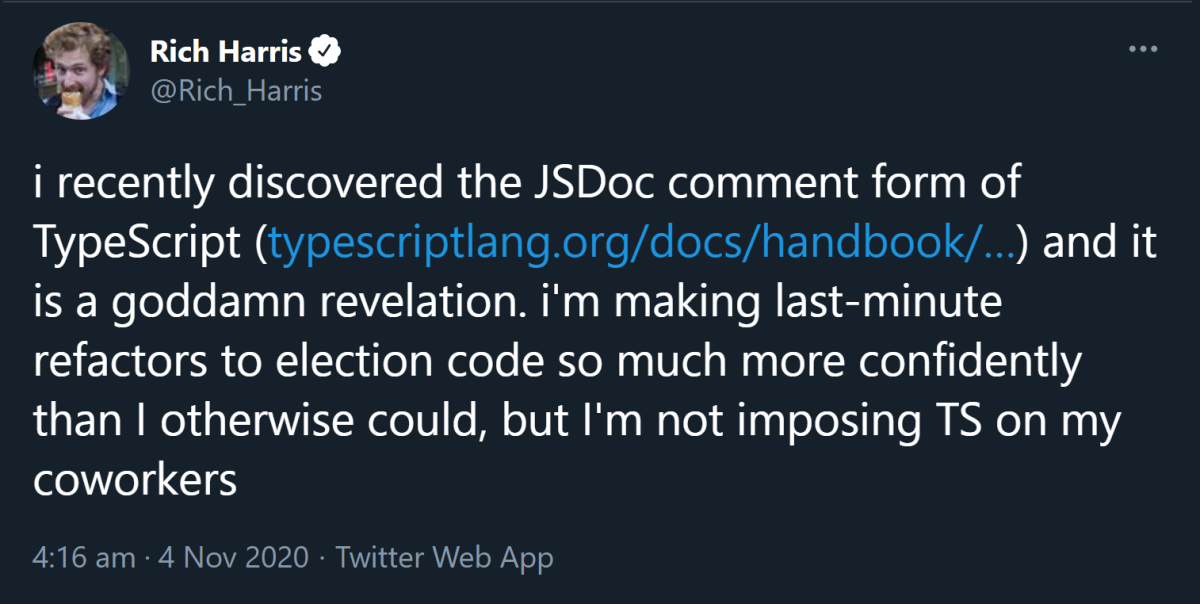Click the blue verification badge icon

322,50
